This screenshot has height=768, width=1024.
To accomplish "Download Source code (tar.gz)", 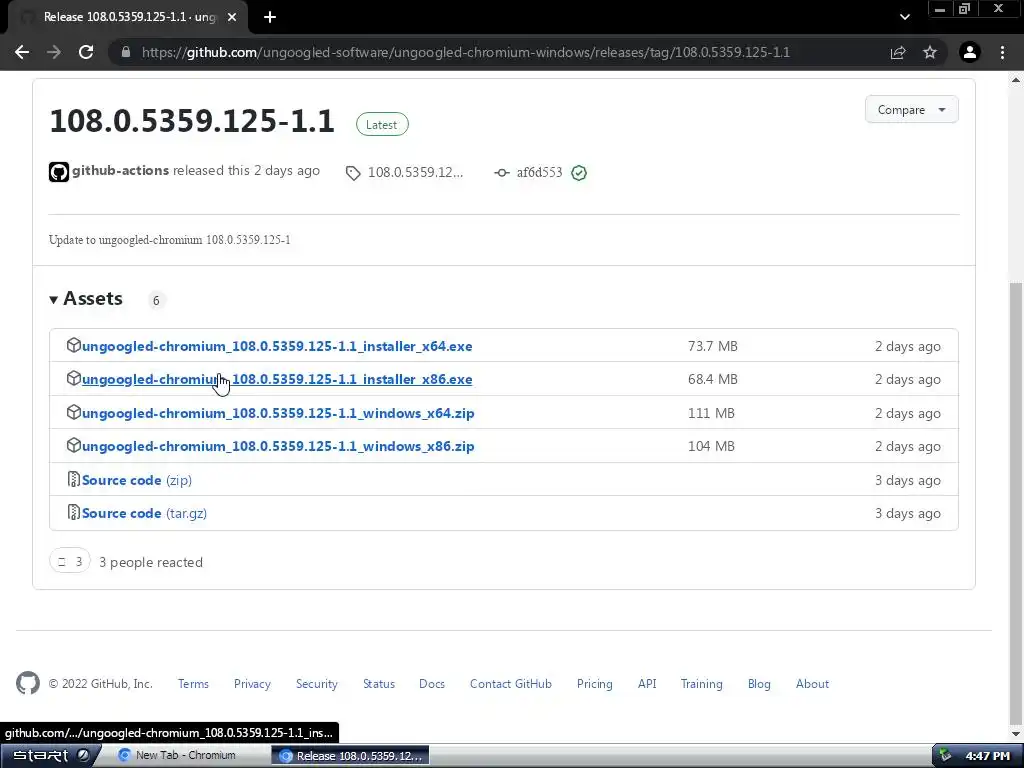I will click(144, 513).
